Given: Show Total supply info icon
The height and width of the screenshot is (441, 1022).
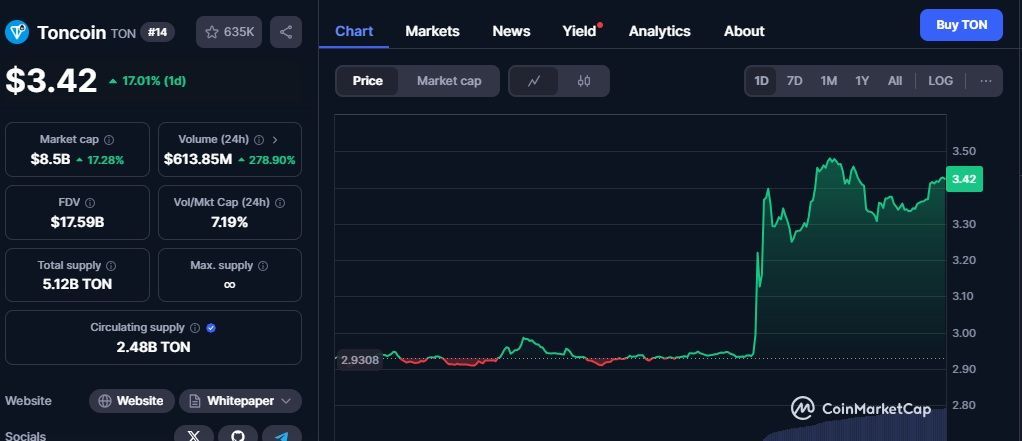Looking at the screenshot, I should click(x=111, y=266).
